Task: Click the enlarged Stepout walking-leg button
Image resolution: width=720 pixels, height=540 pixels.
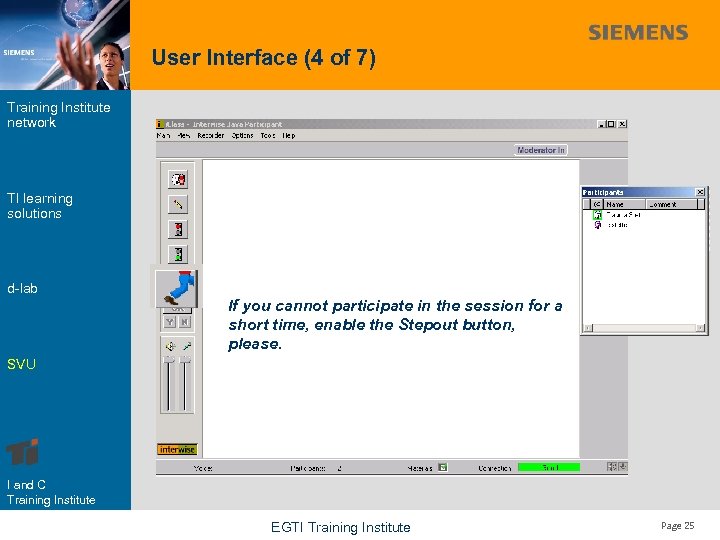Action: pos(176,288)
